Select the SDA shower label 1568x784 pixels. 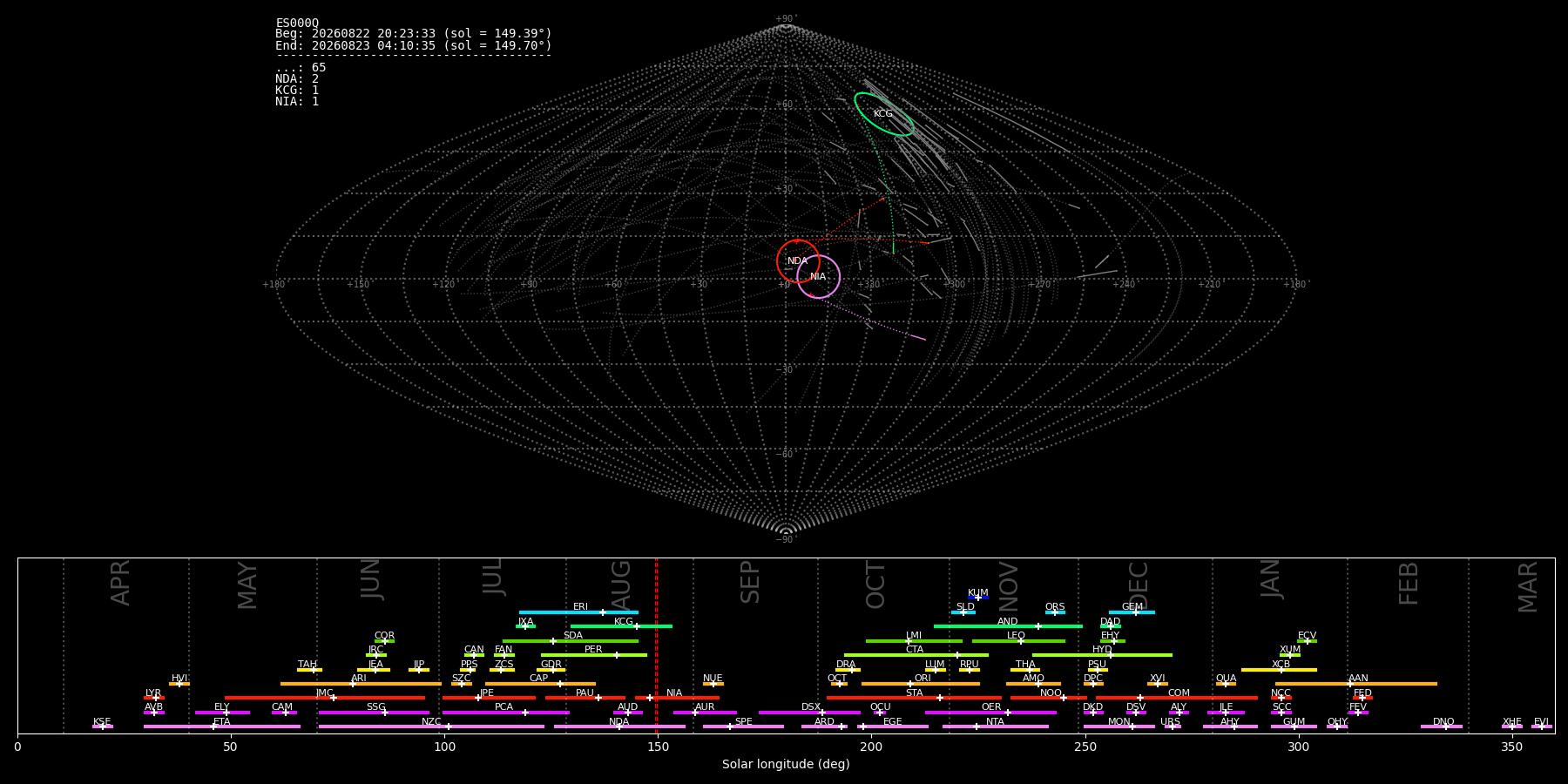(572, 636)
